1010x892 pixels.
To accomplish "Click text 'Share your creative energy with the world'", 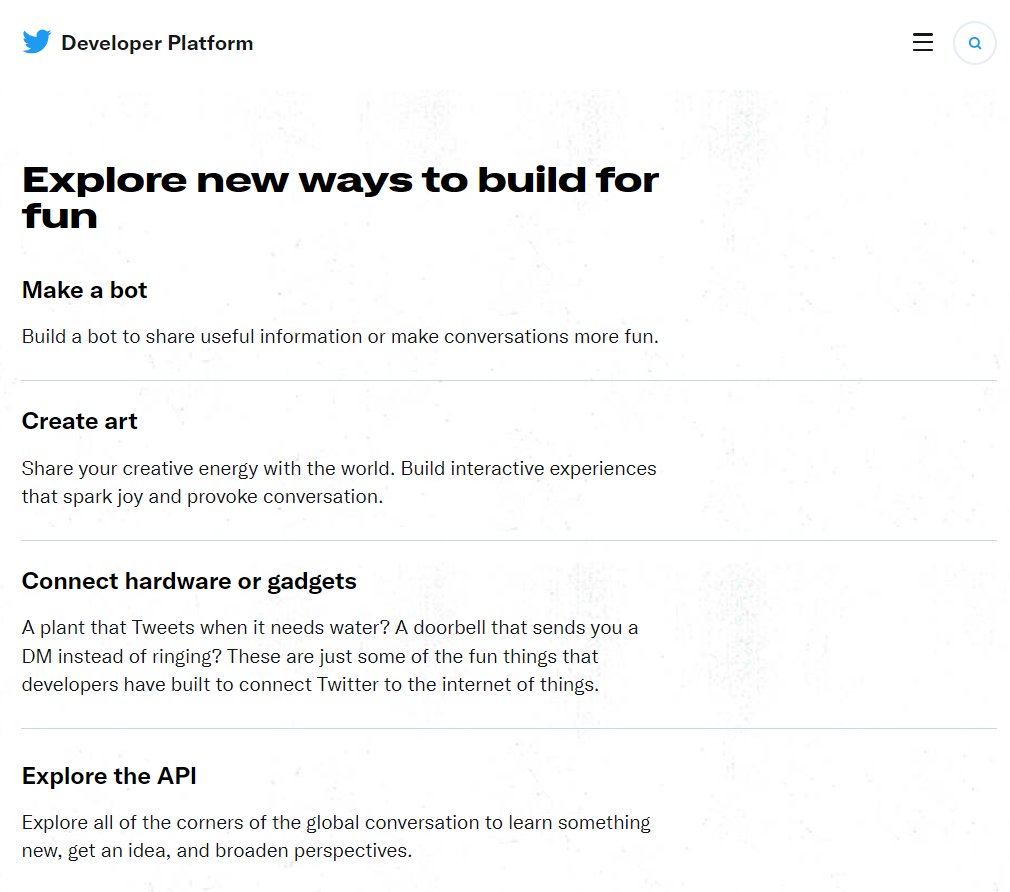I will (x=208, y=468).
